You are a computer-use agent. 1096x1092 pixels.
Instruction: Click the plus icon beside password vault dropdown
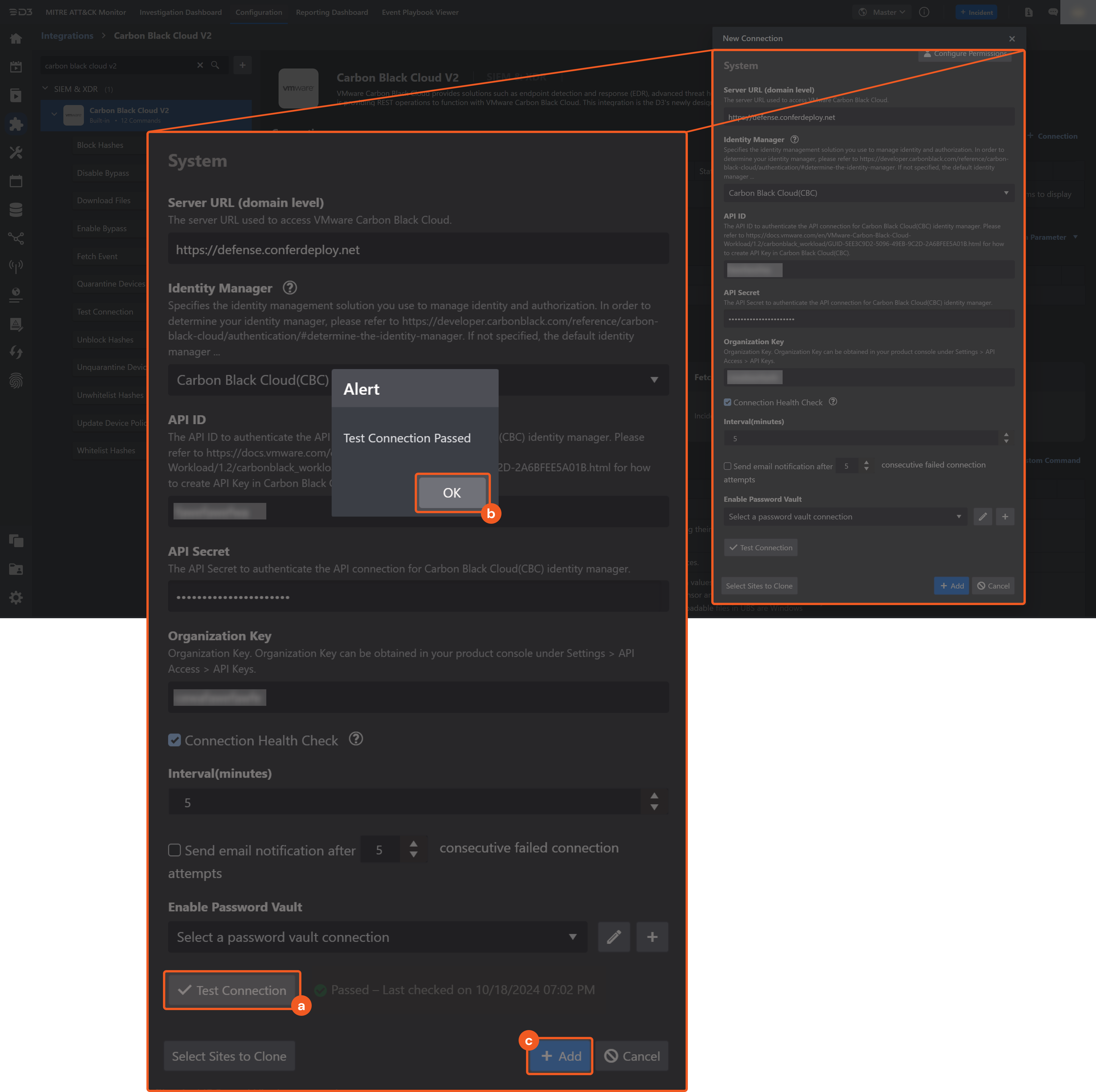click(652, 936)
